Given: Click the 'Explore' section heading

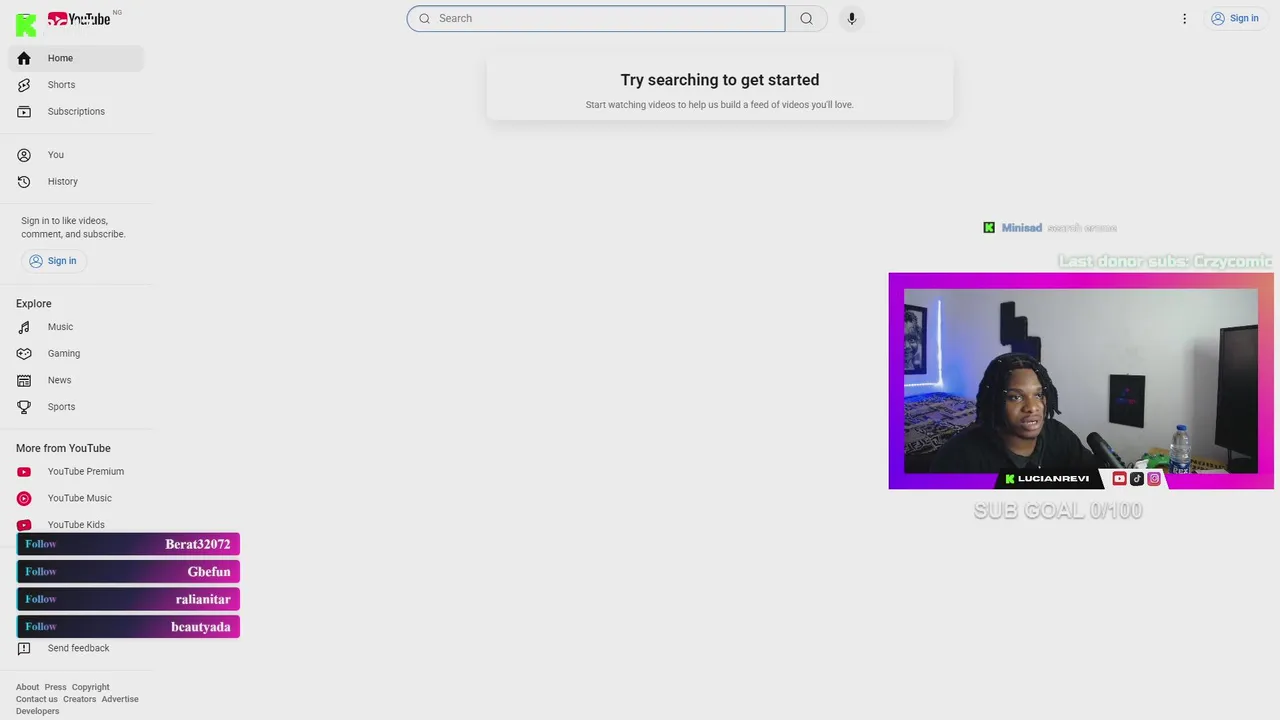Looking at the screenshot, I should coord(34,303).
